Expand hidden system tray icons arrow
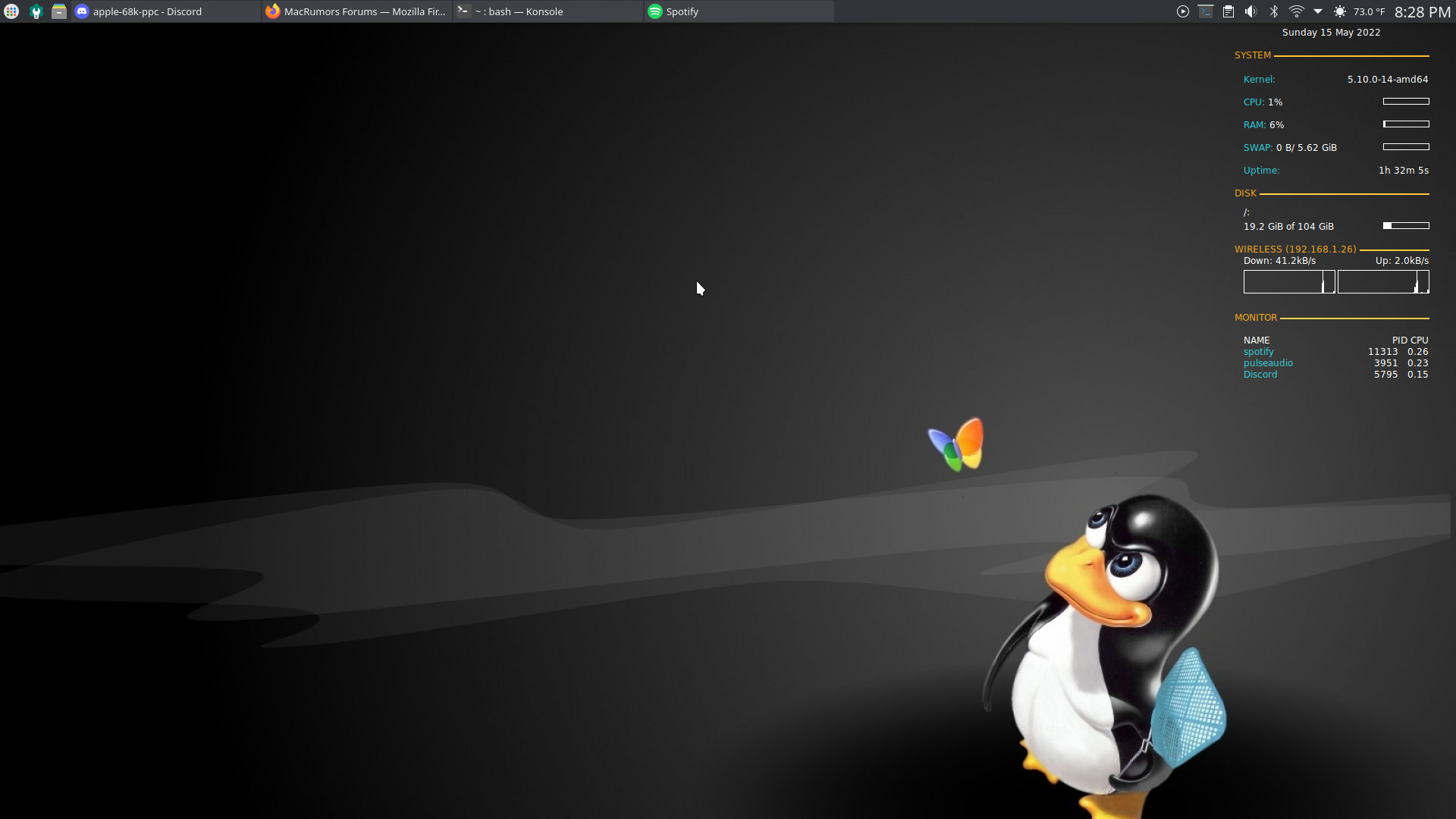The height and width of the screenshot is (819, 1456). tap(1318, 11)
